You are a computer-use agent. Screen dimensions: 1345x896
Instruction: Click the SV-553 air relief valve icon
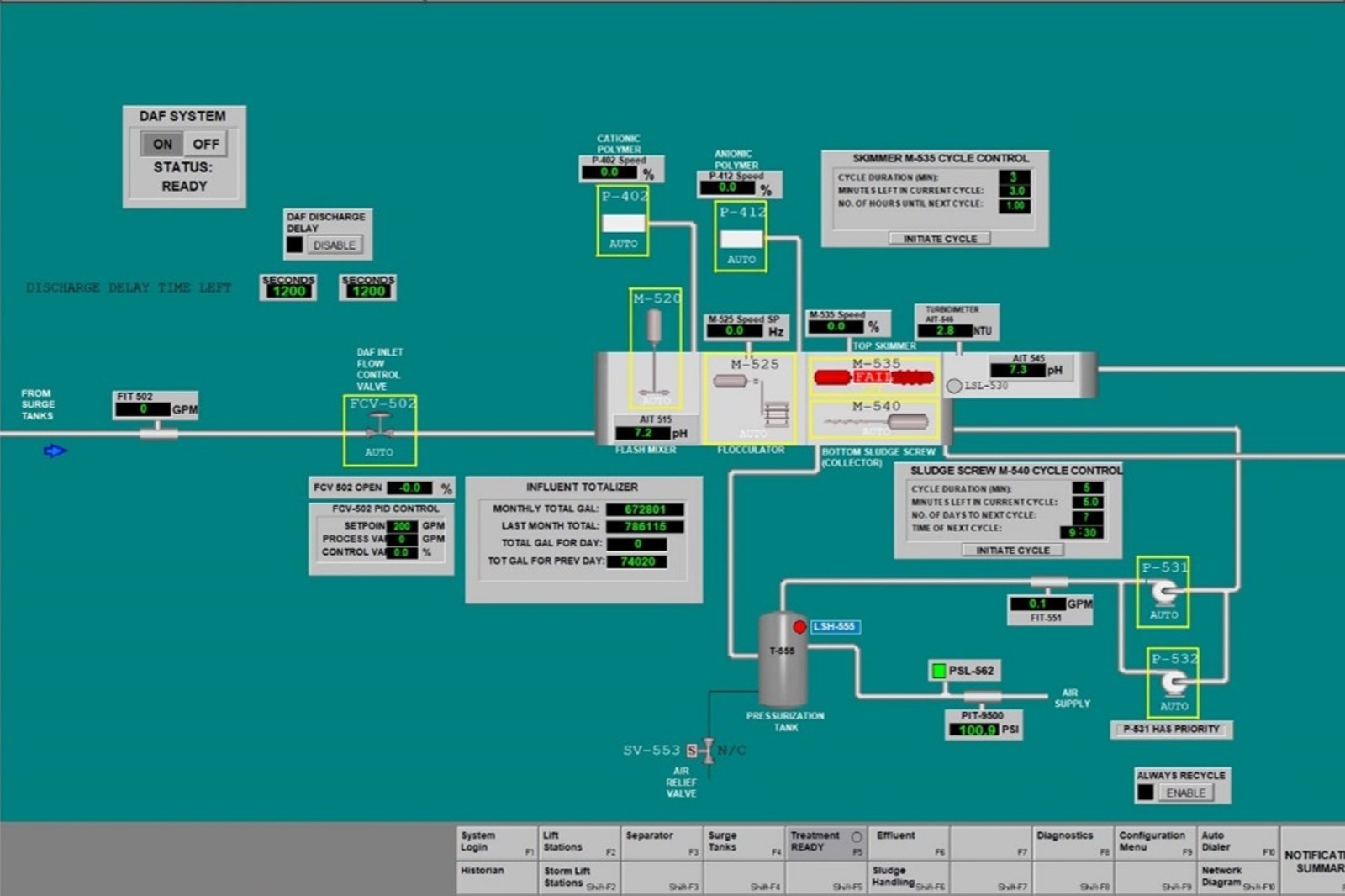tap(709, 749)
